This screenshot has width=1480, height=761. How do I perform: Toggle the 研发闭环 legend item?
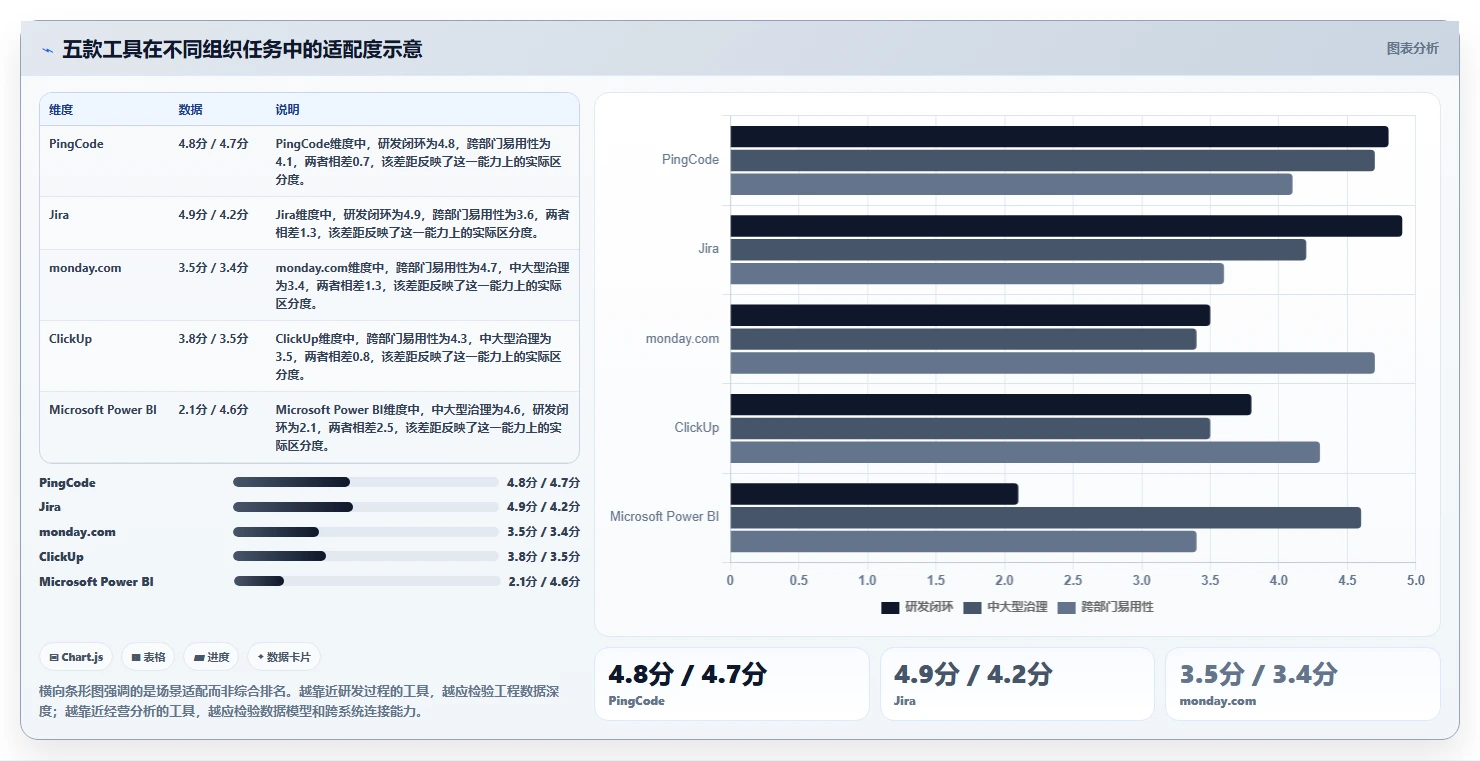pyautogui.click(x=917, y=607)
